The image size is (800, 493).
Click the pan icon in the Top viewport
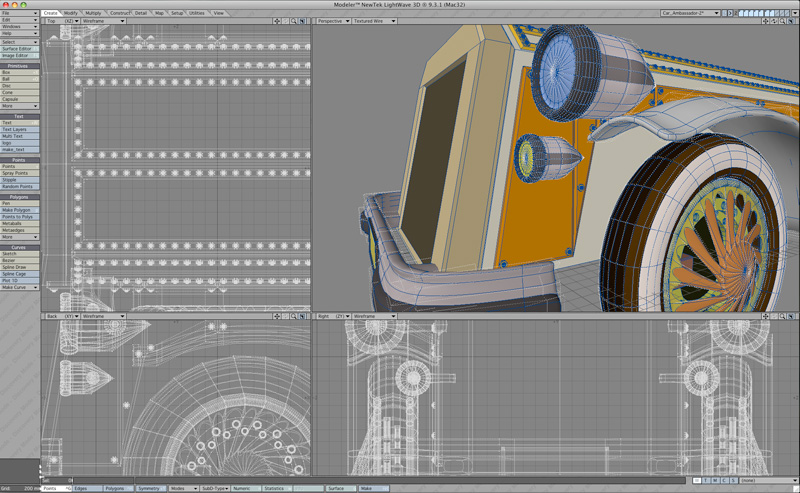(279, 20)
